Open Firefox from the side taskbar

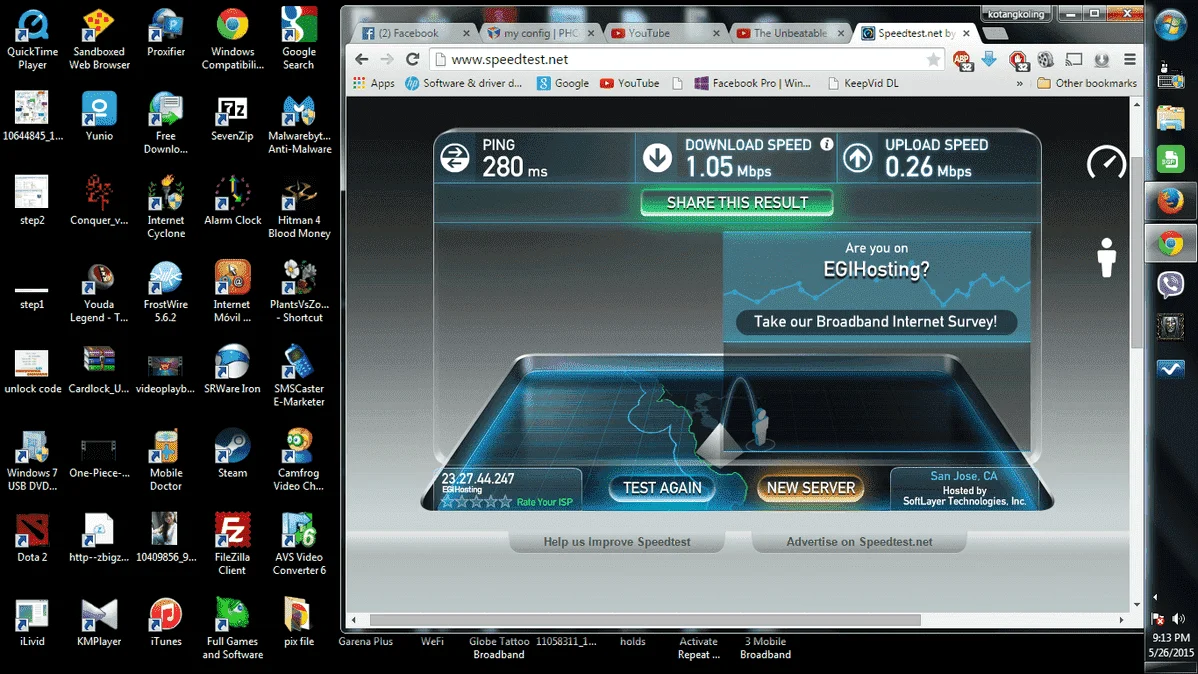click(x=1170, y=202)
